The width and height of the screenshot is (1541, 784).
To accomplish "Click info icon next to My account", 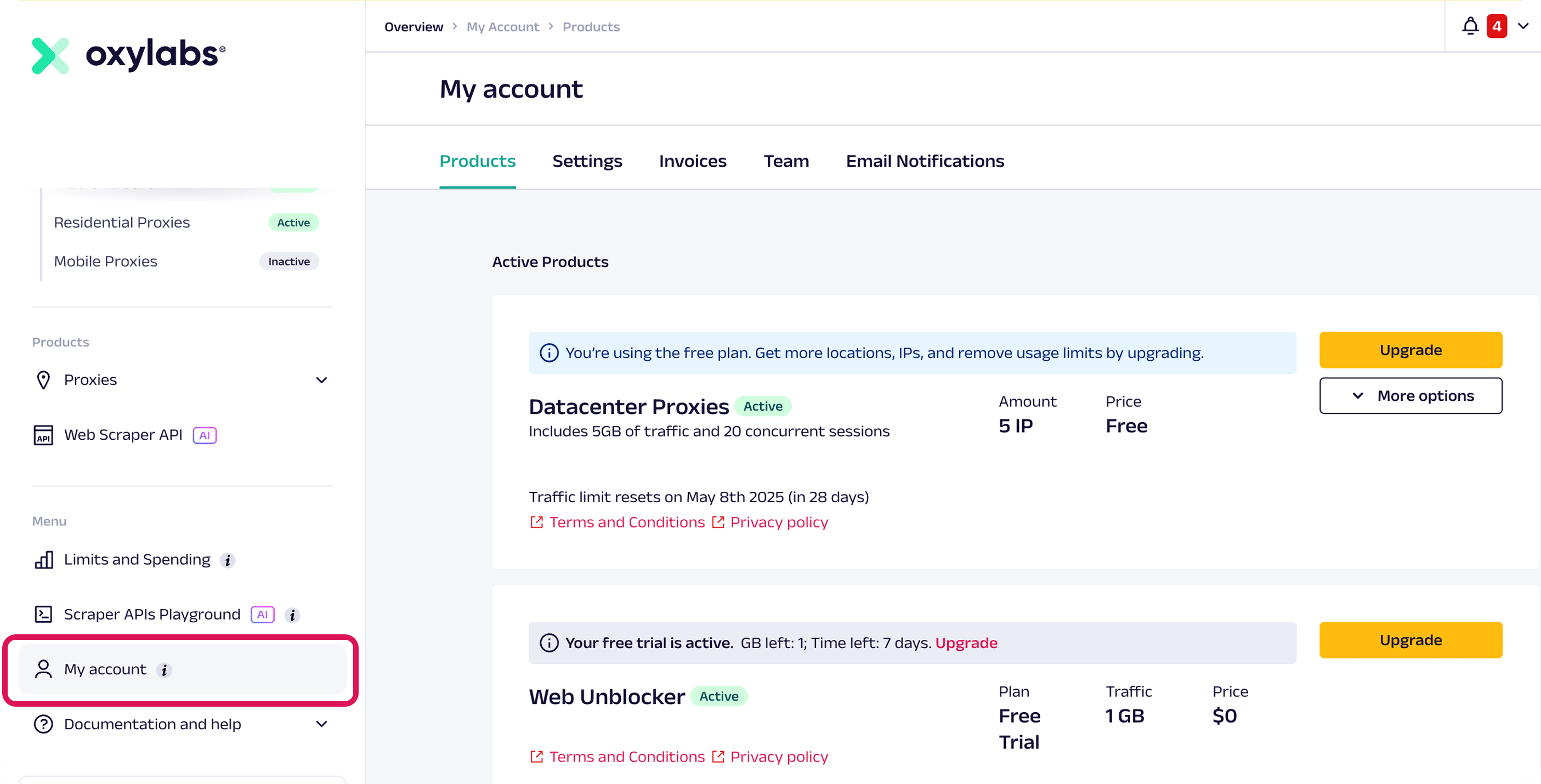I will [x=164, y=671].
